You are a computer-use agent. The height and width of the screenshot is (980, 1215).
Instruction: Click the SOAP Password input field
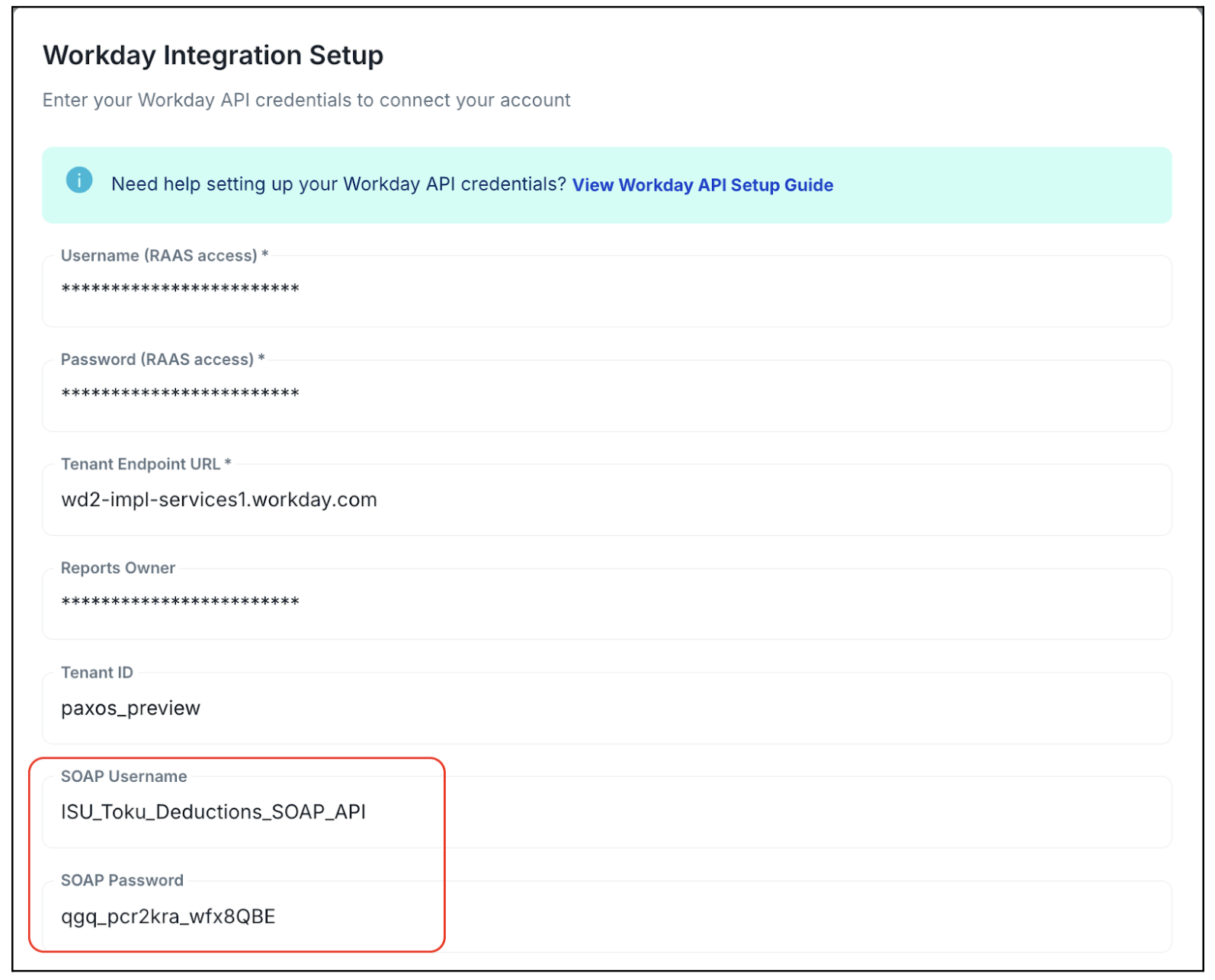point(607,917)
